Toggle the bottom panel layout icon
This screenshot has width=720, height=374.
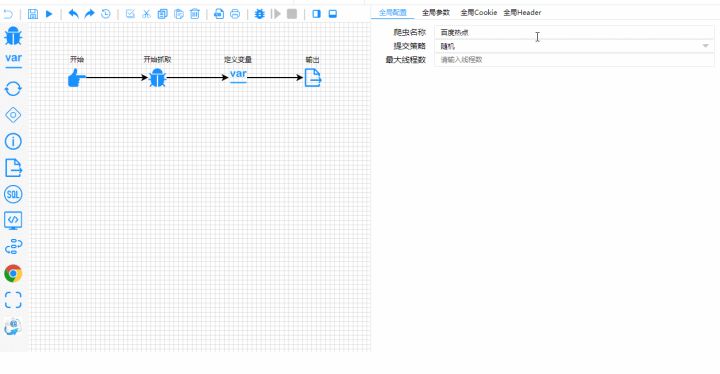pyautogui.click(x=333, y=14)
